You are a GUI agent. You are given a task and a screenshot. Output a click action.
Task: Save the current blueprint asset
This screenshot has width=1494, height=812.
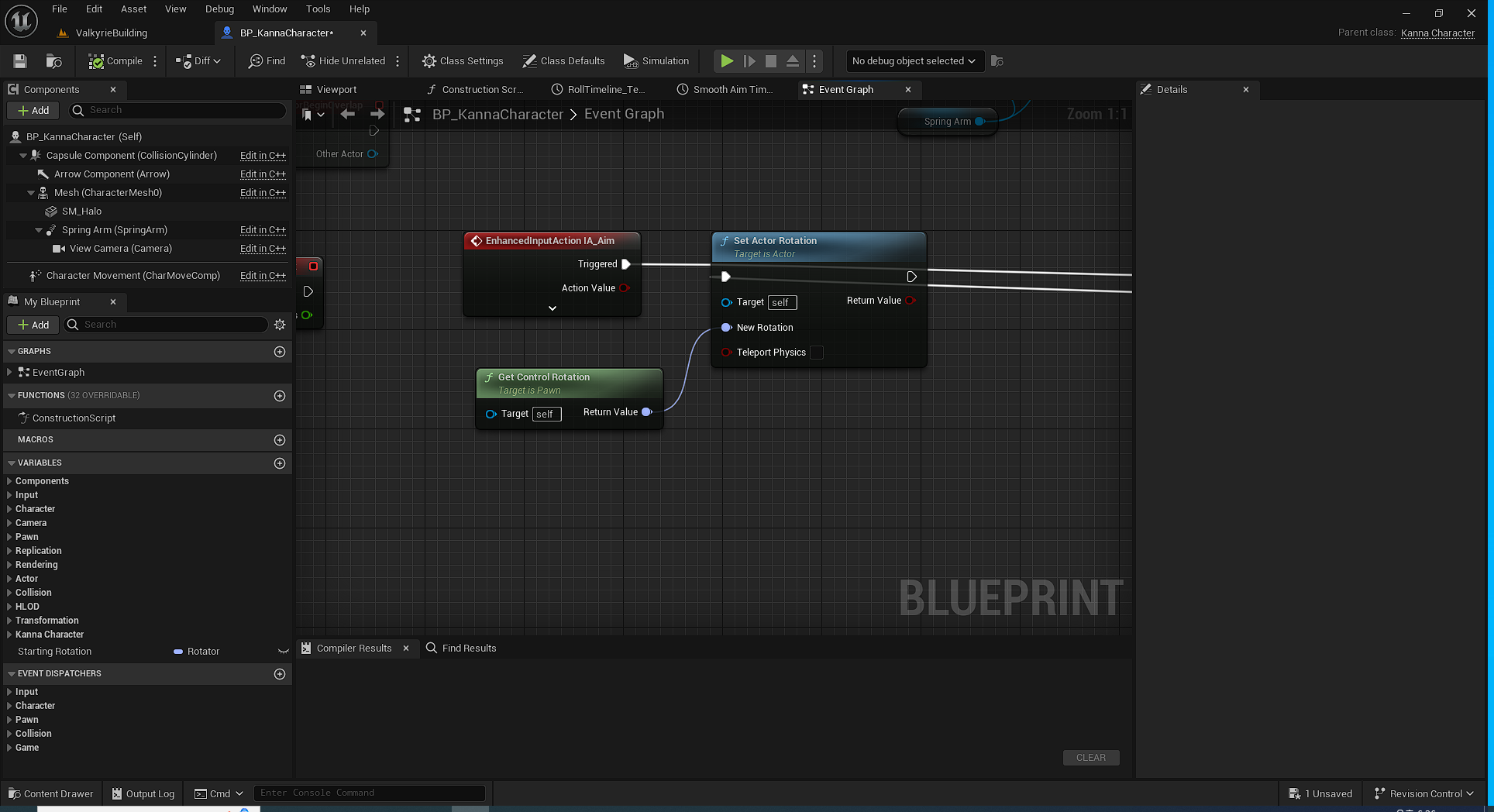[20, 61]
